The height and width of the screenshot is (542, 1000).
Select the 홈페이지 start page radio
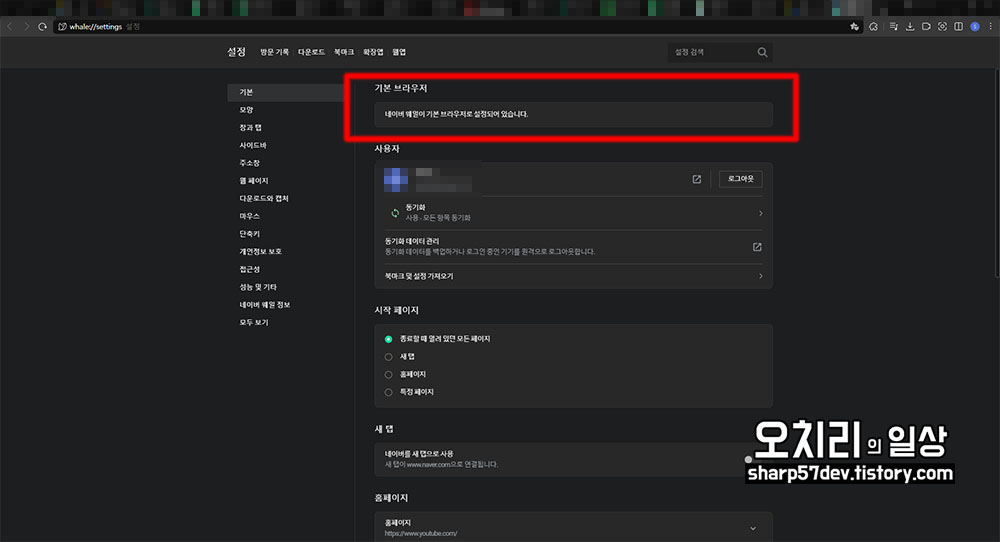[388, 375]
